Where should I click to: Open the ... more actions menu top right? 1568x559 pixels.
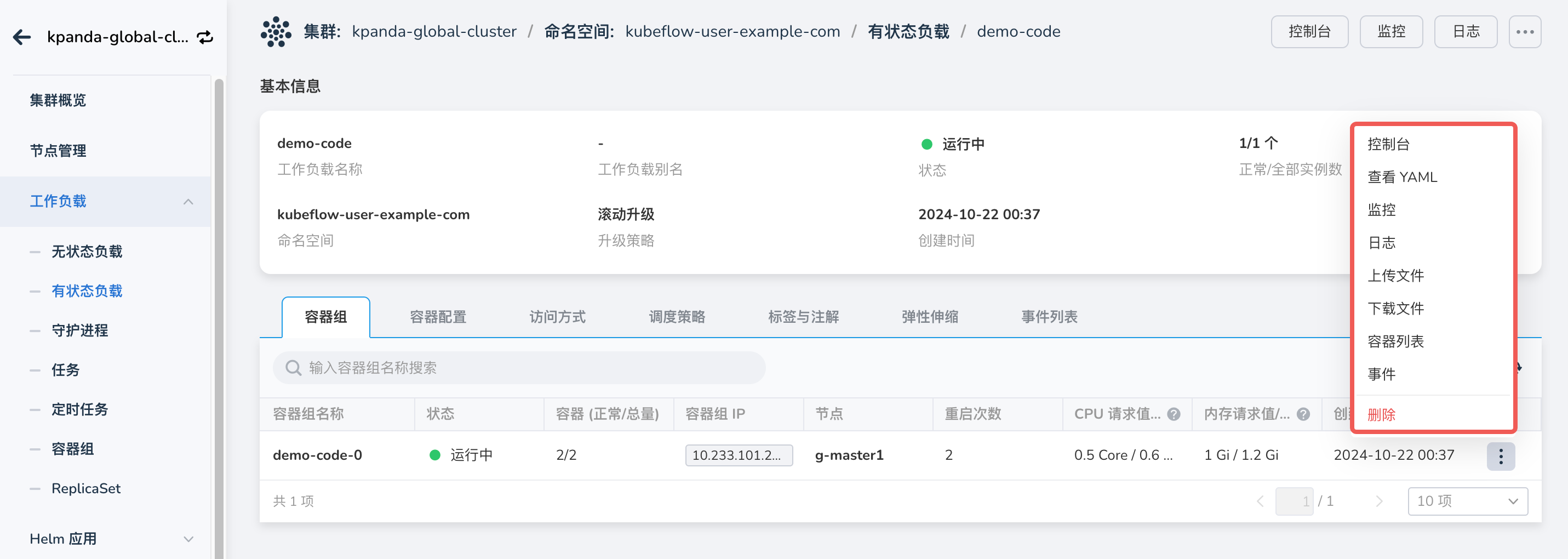(x=1525, y=31)
